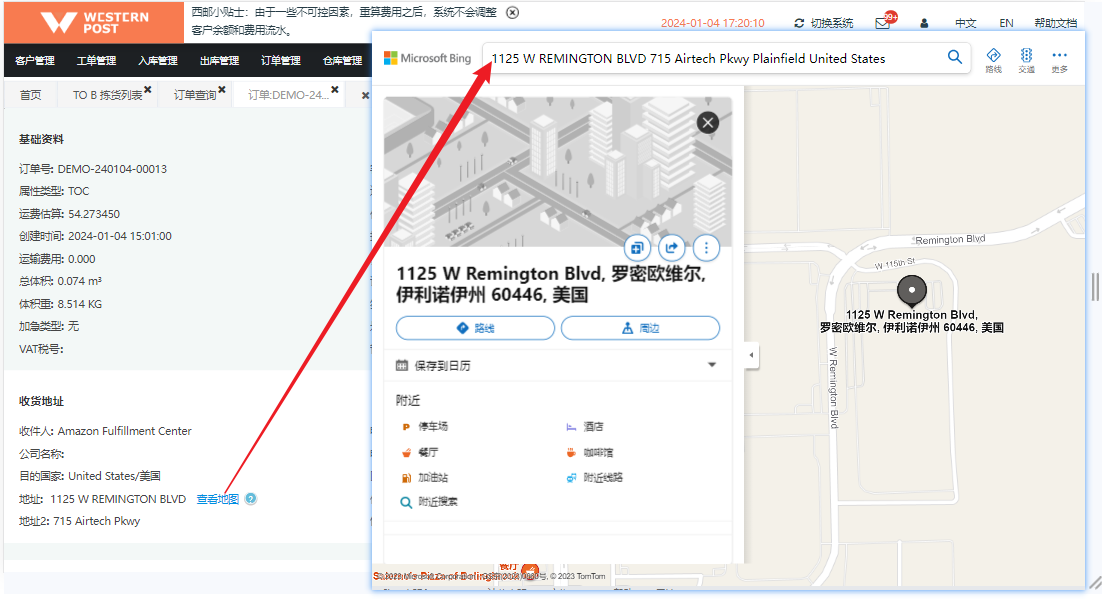
Task: Click the timestamp 2024-01-04 17:20:10
Action: 713,23
